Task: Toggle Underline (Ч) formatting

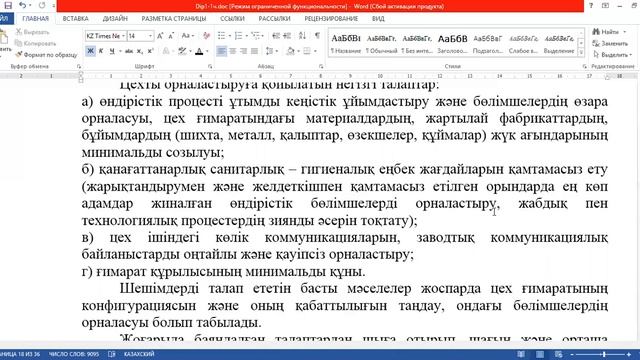Action: [x=111, y=51]
